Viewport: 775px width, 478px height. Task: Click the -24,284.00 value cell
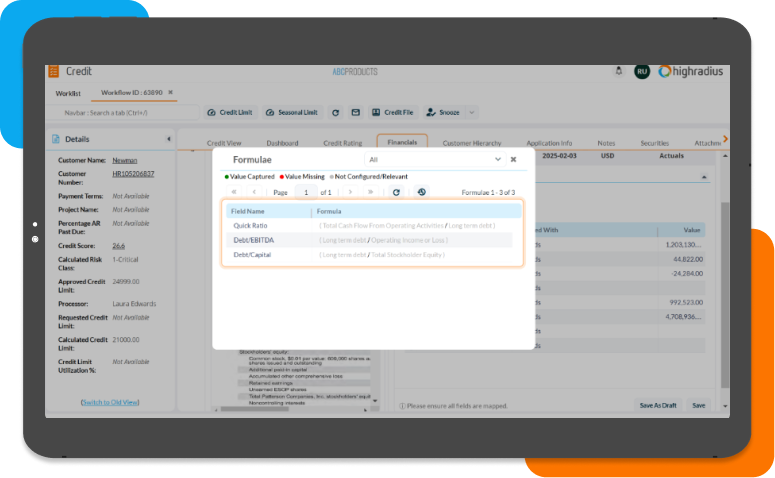click(x=681, y=273)
